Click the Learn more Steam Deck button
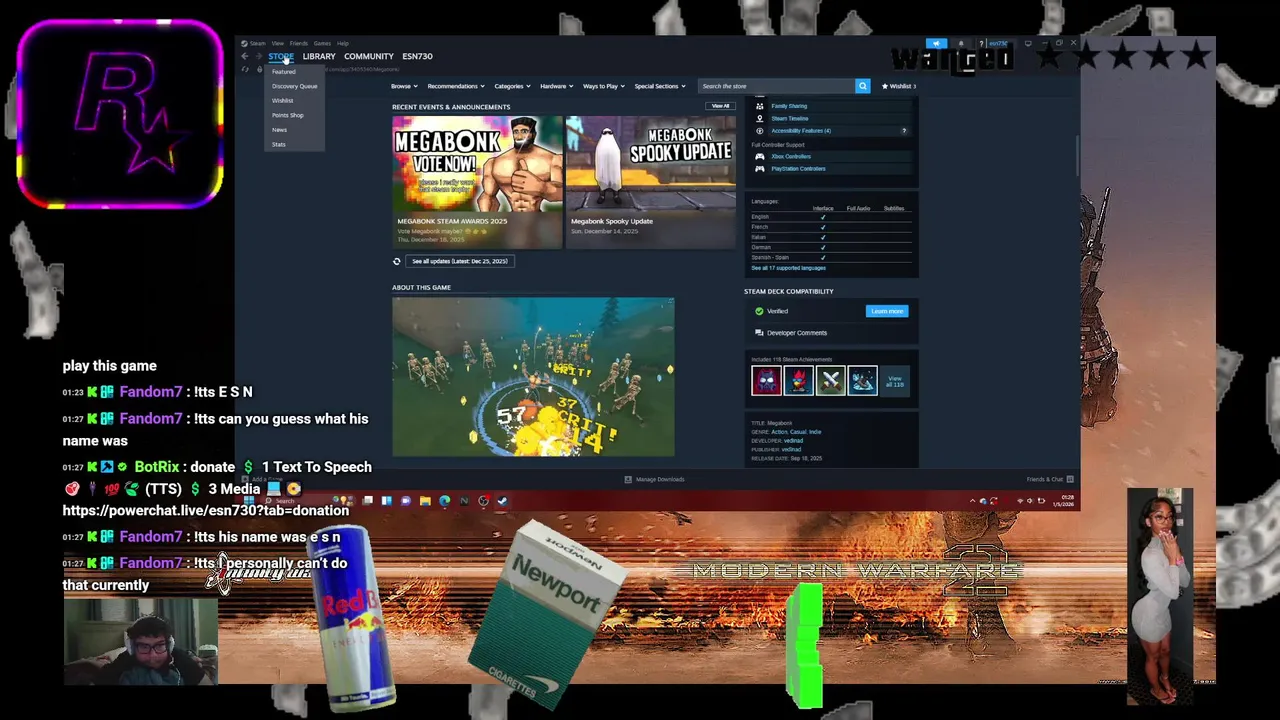The width and height of the screenshot is (1280, 720). (887, 311)
